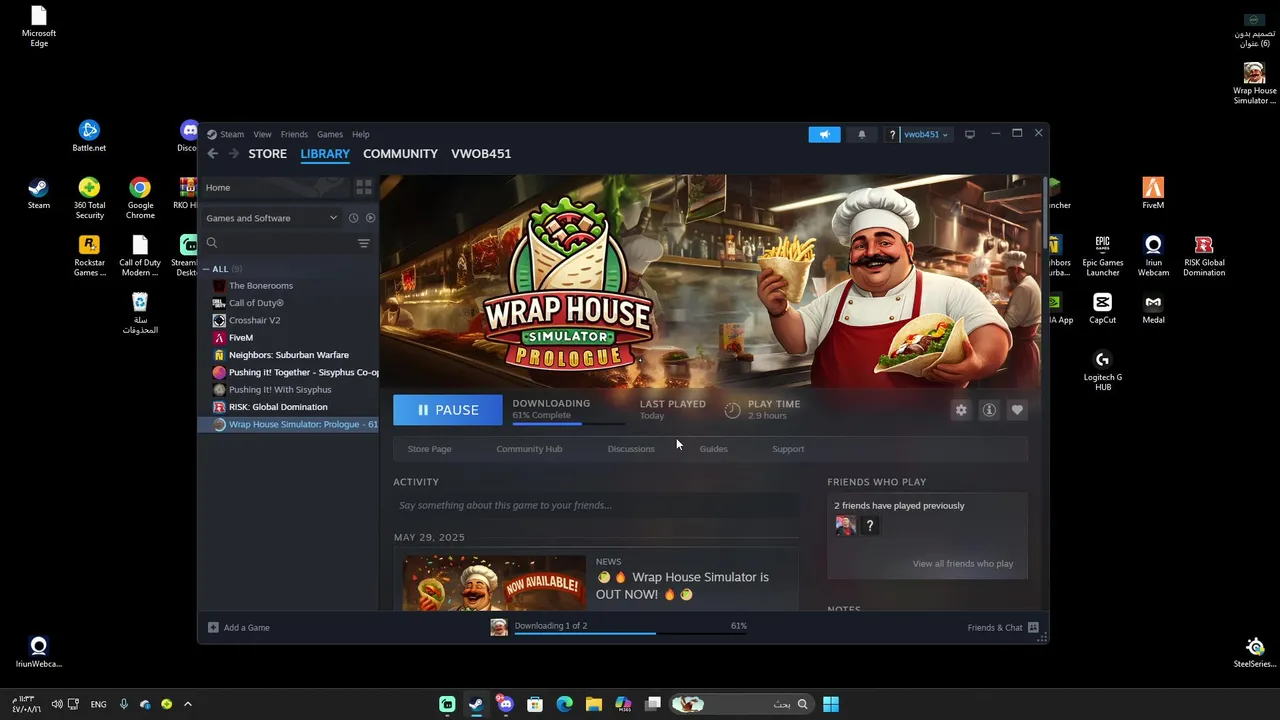1280x720 pixels.
Task: Show hidden system tray icons chevron
Action: tap(187, 704)
